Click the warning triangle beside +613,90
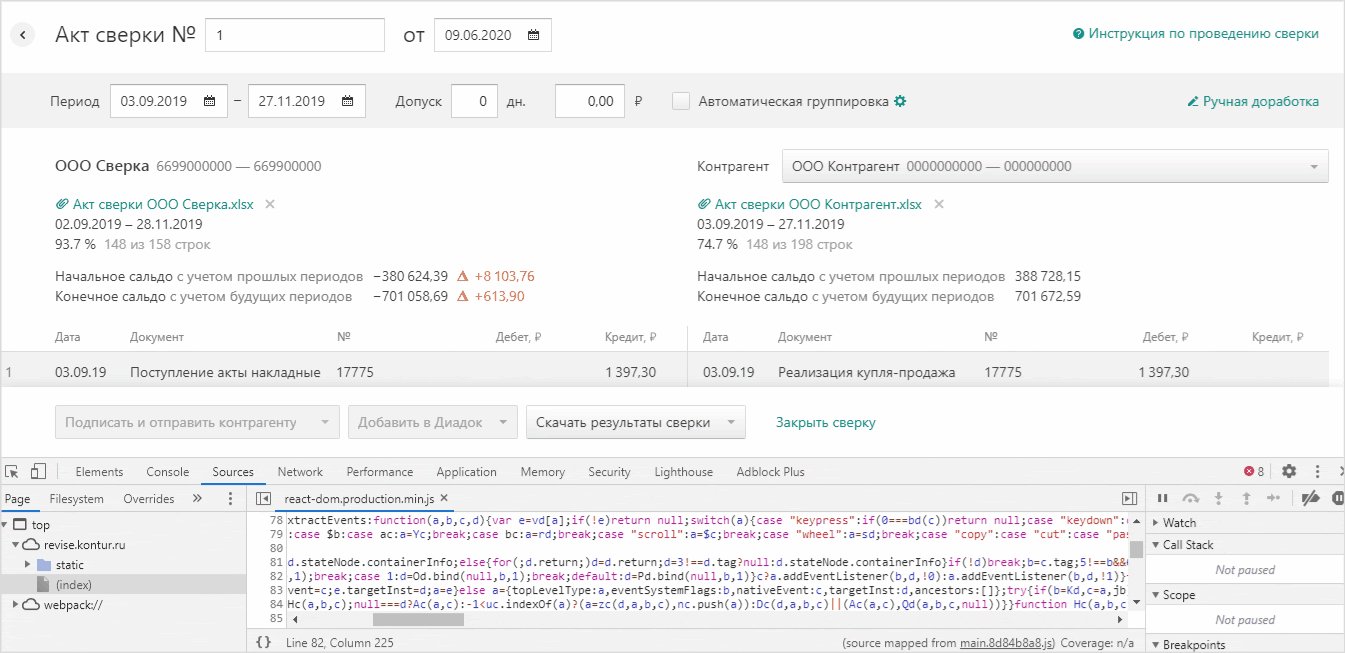 (463, 296)
